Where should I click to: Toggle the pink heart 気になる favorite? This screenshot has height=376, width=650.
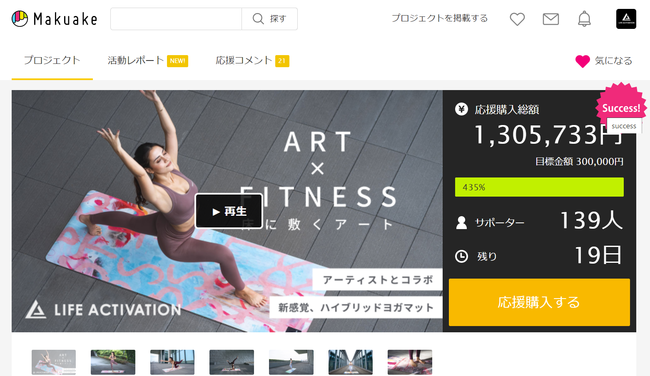click(604, 61)
